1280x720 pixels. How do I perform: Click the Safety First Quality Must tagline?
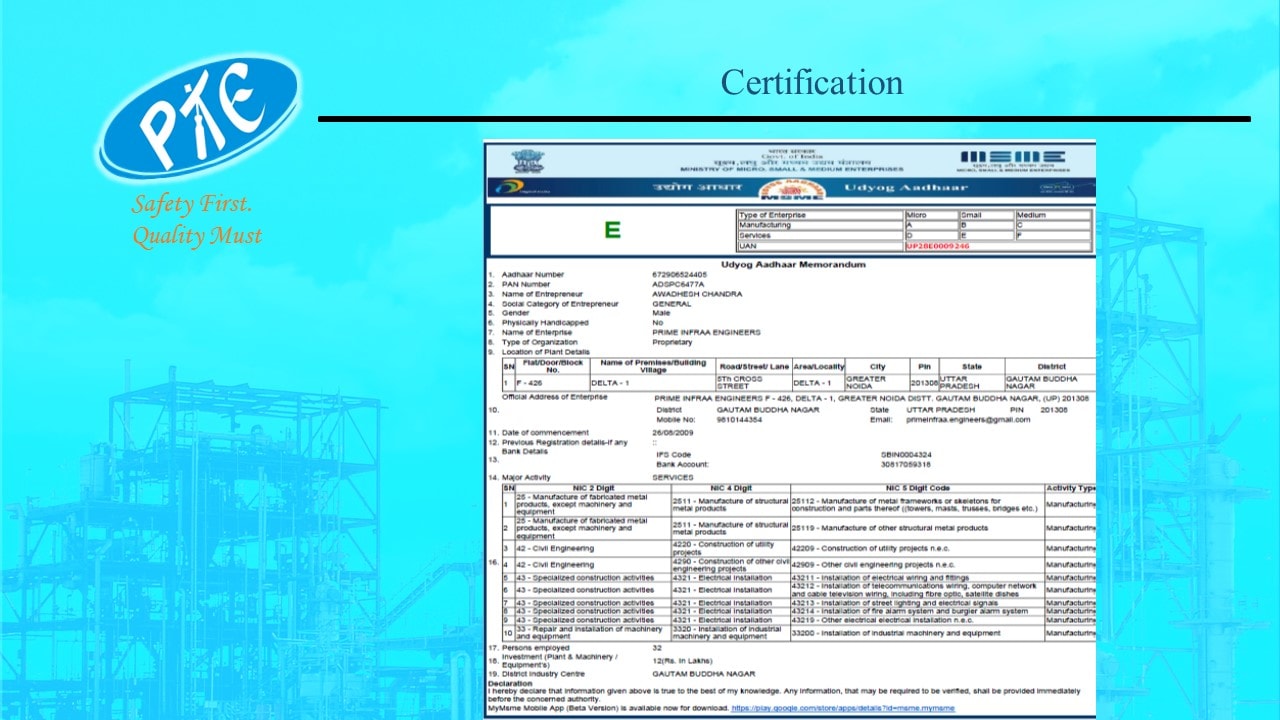pyautogui.click(x=197, y=220)
